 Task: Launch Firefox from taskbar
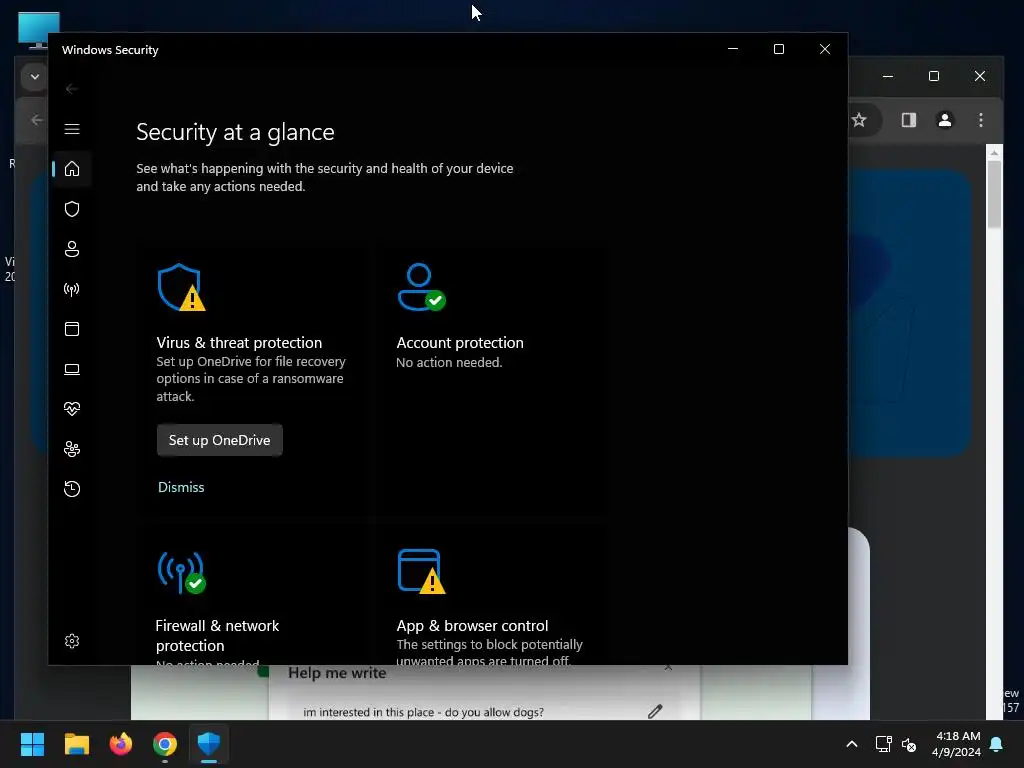[120, 744]
